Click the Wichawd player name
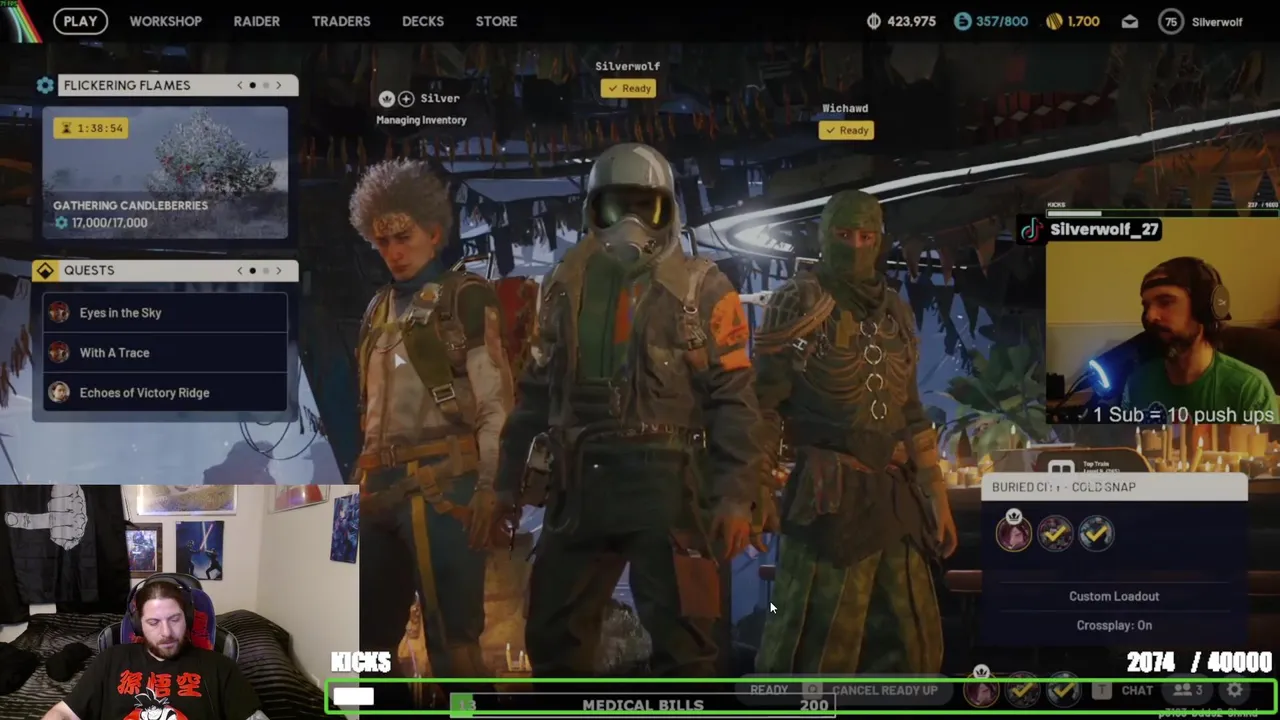The width and height of the screenshot is (1280, 720). click(845, 108)
